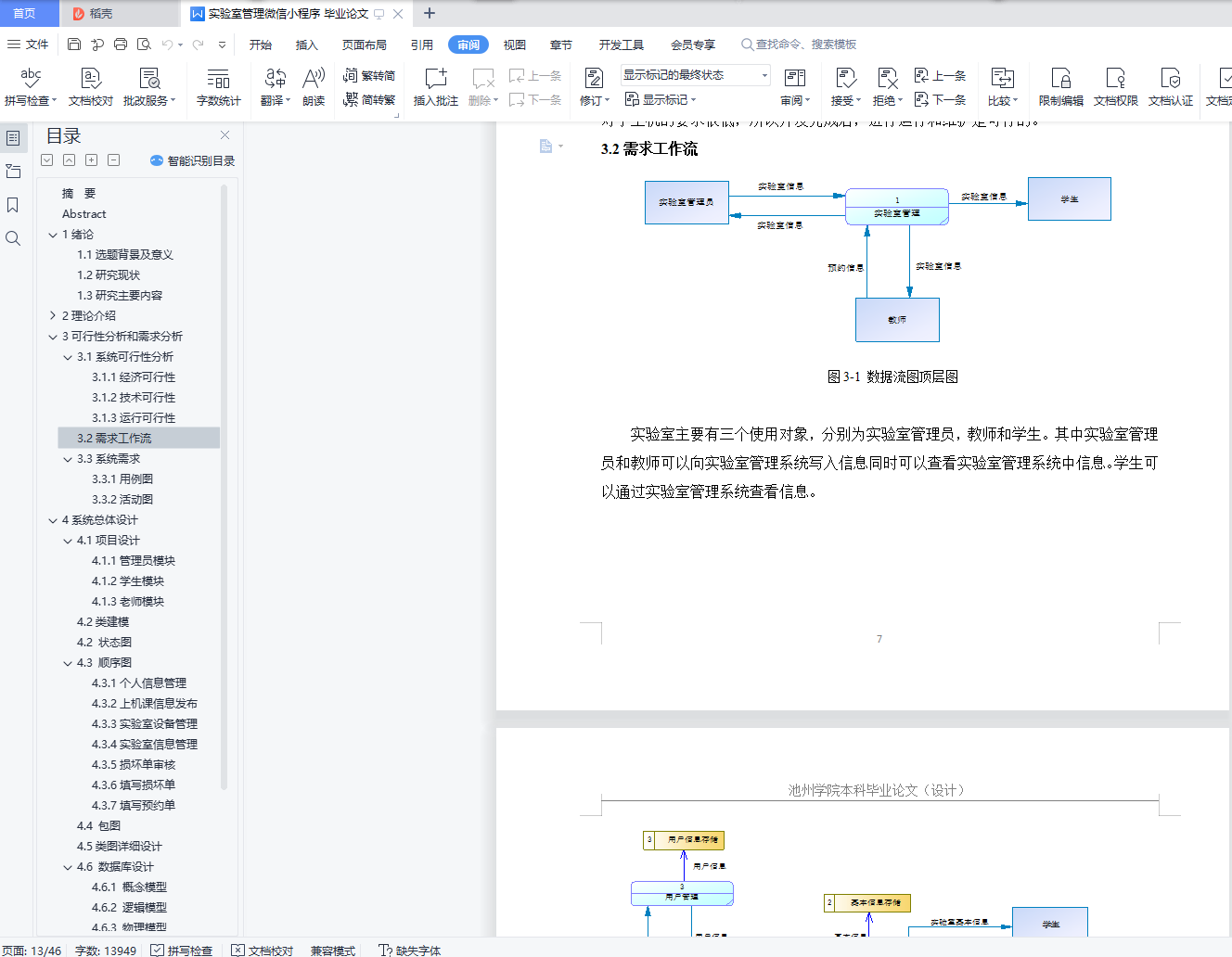Open the 翻译 translate tool
The width and height of the screenshot is (1232, 957).
pos(276,86)
